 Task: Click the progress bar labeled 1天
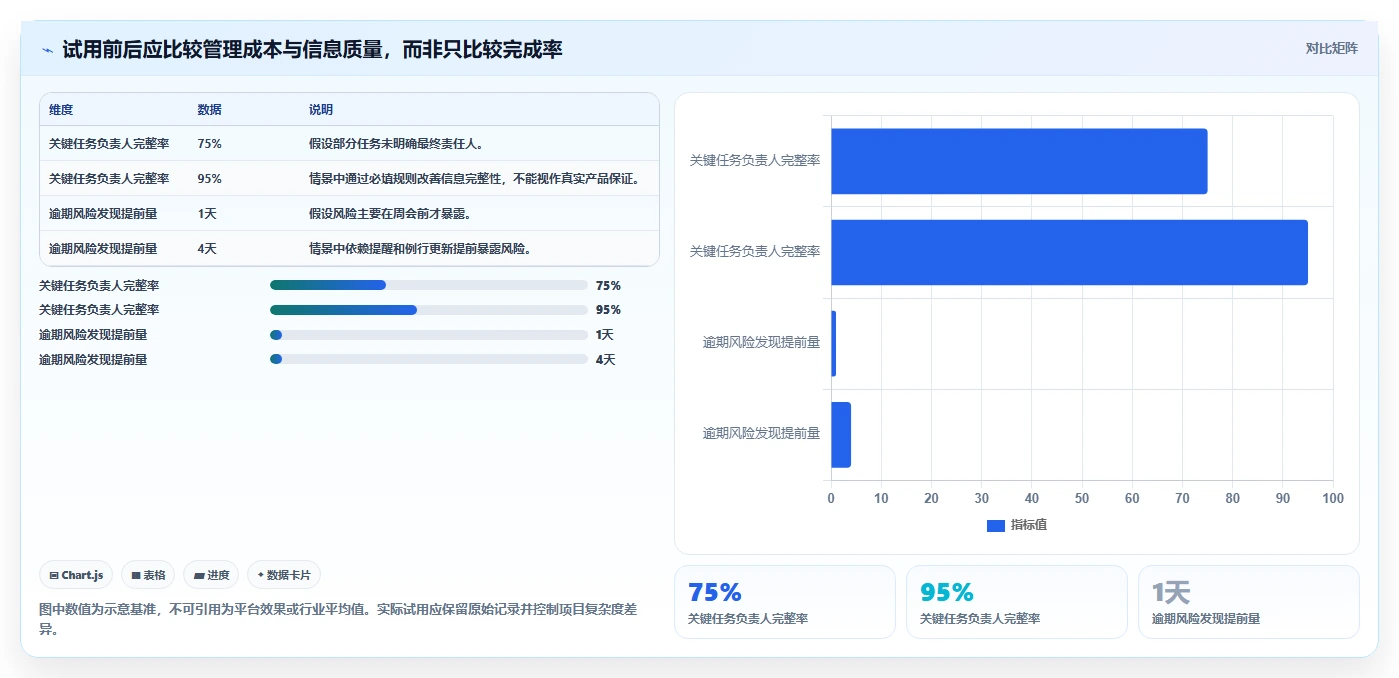[429, 335]
